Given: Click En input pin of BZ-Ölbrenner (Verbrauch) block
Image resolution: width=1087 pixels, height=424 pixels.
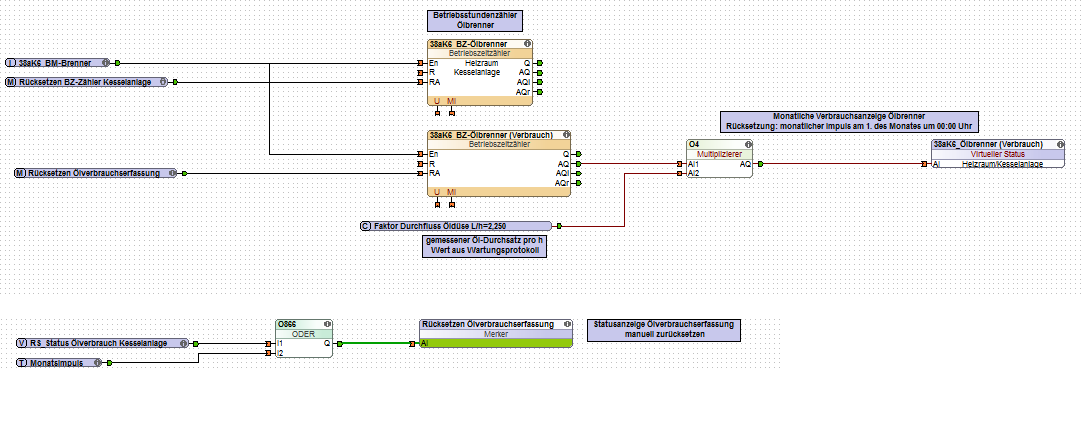Looking at the screenshot, I should [421, 154].
